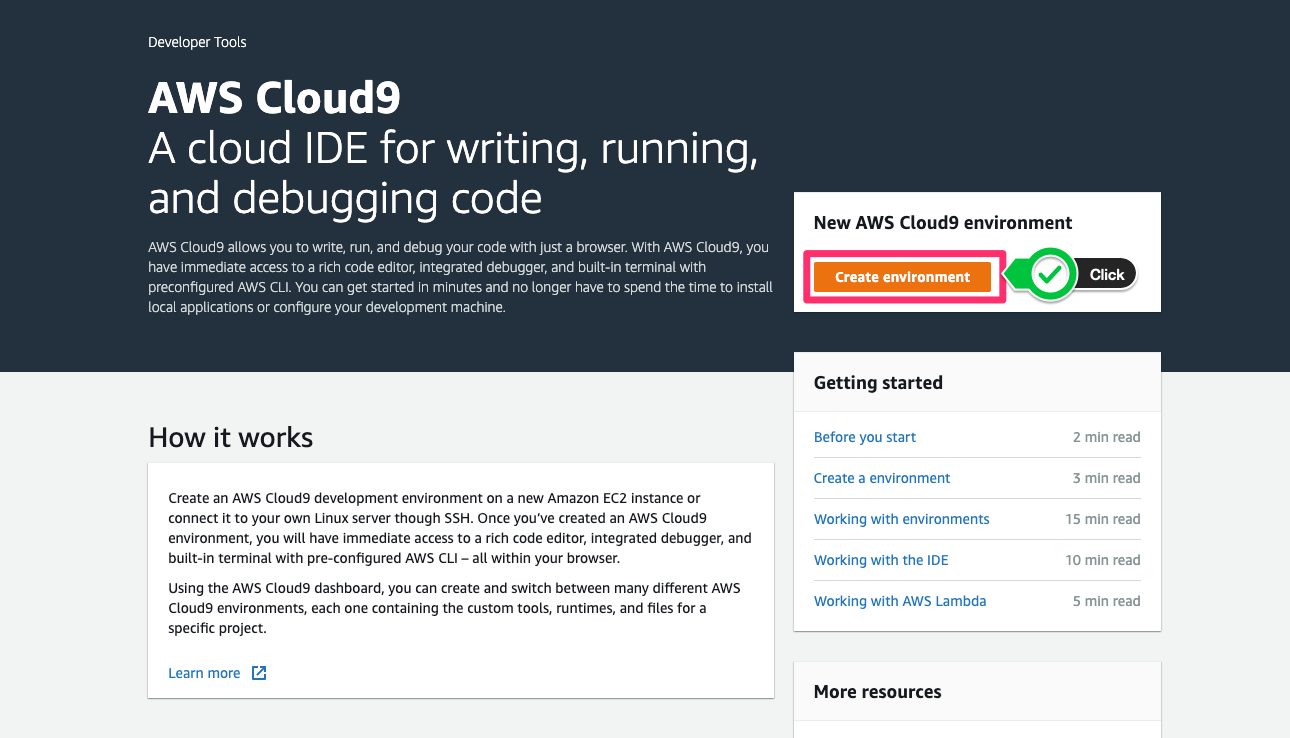Click the 2 min read label
The width and height of the screenshot is (1290, 738).
[1106, 437]
